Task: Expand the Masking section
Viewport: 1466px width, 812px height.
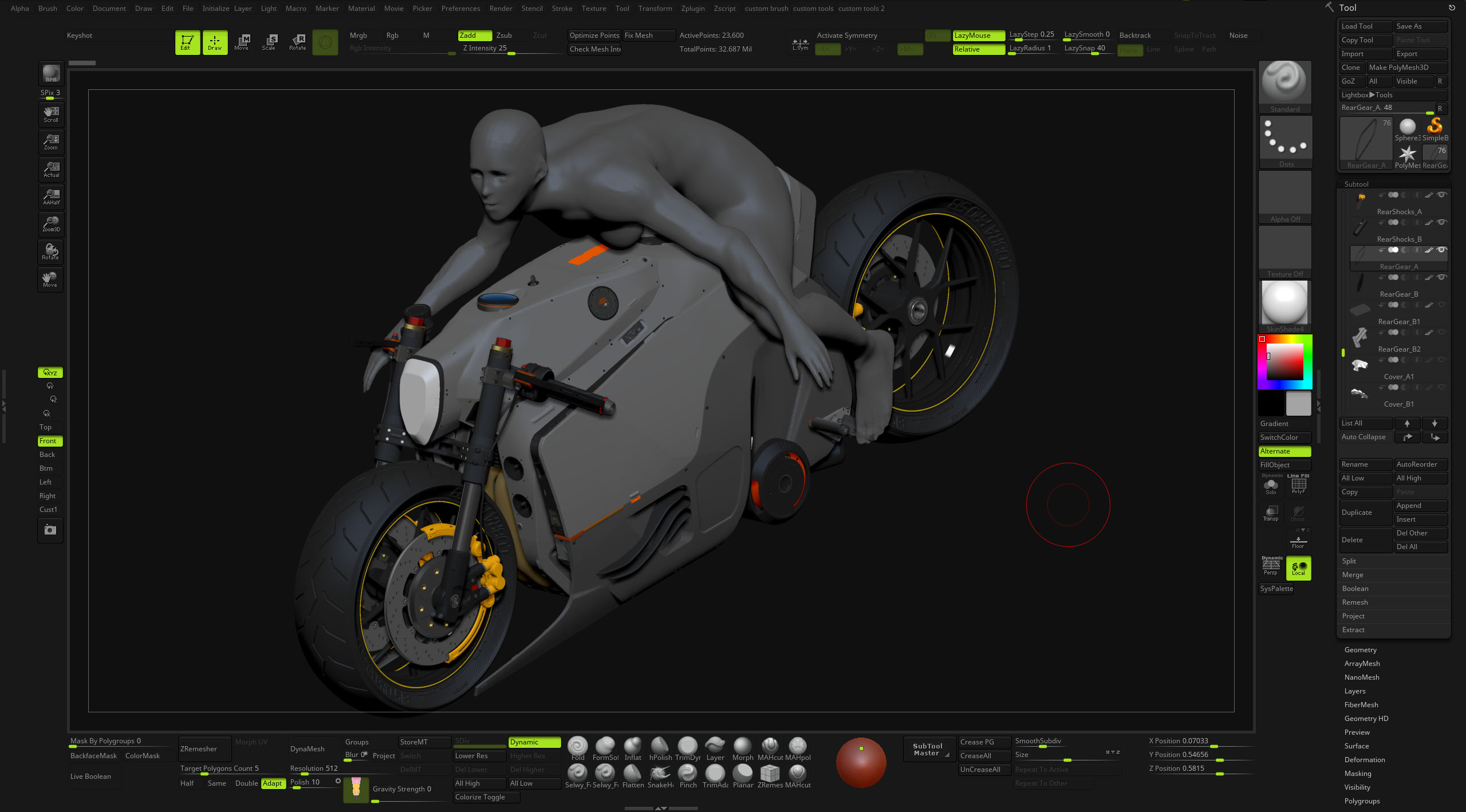Action: (x=1358, y=774)
